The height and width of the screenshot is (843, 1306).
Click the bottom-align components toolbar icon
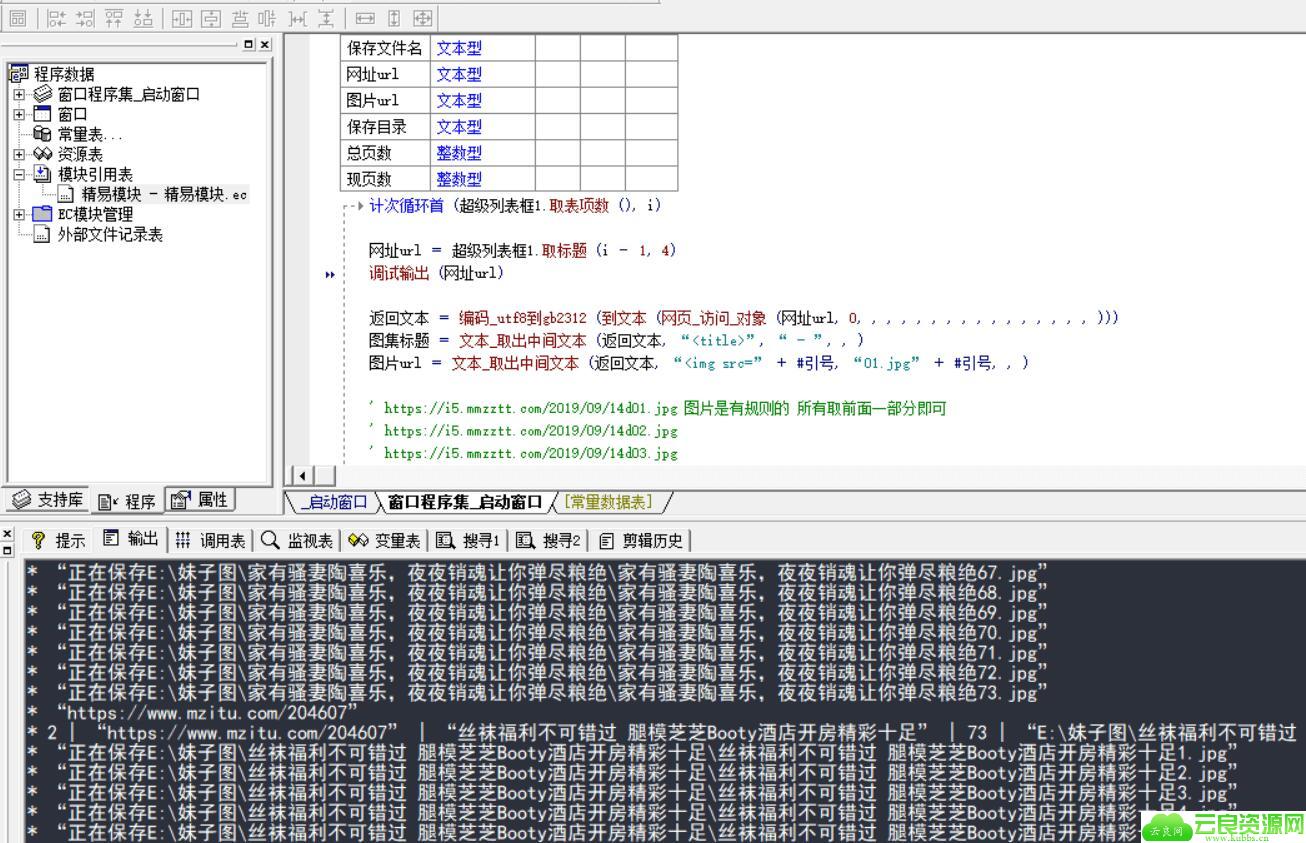click(x=144, y=18)
